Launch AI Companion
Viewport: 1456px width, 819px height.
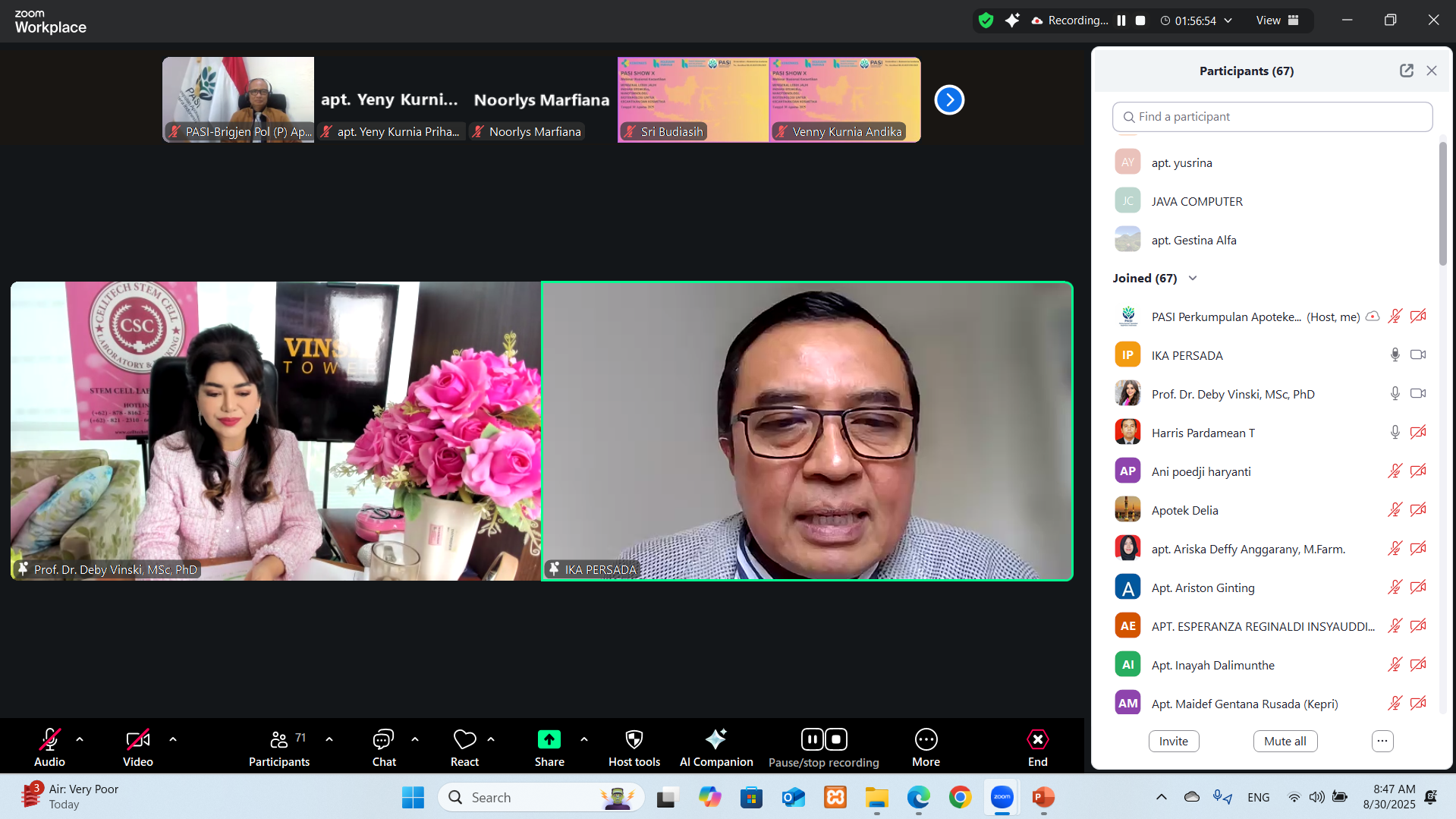[x=715, y=748]
